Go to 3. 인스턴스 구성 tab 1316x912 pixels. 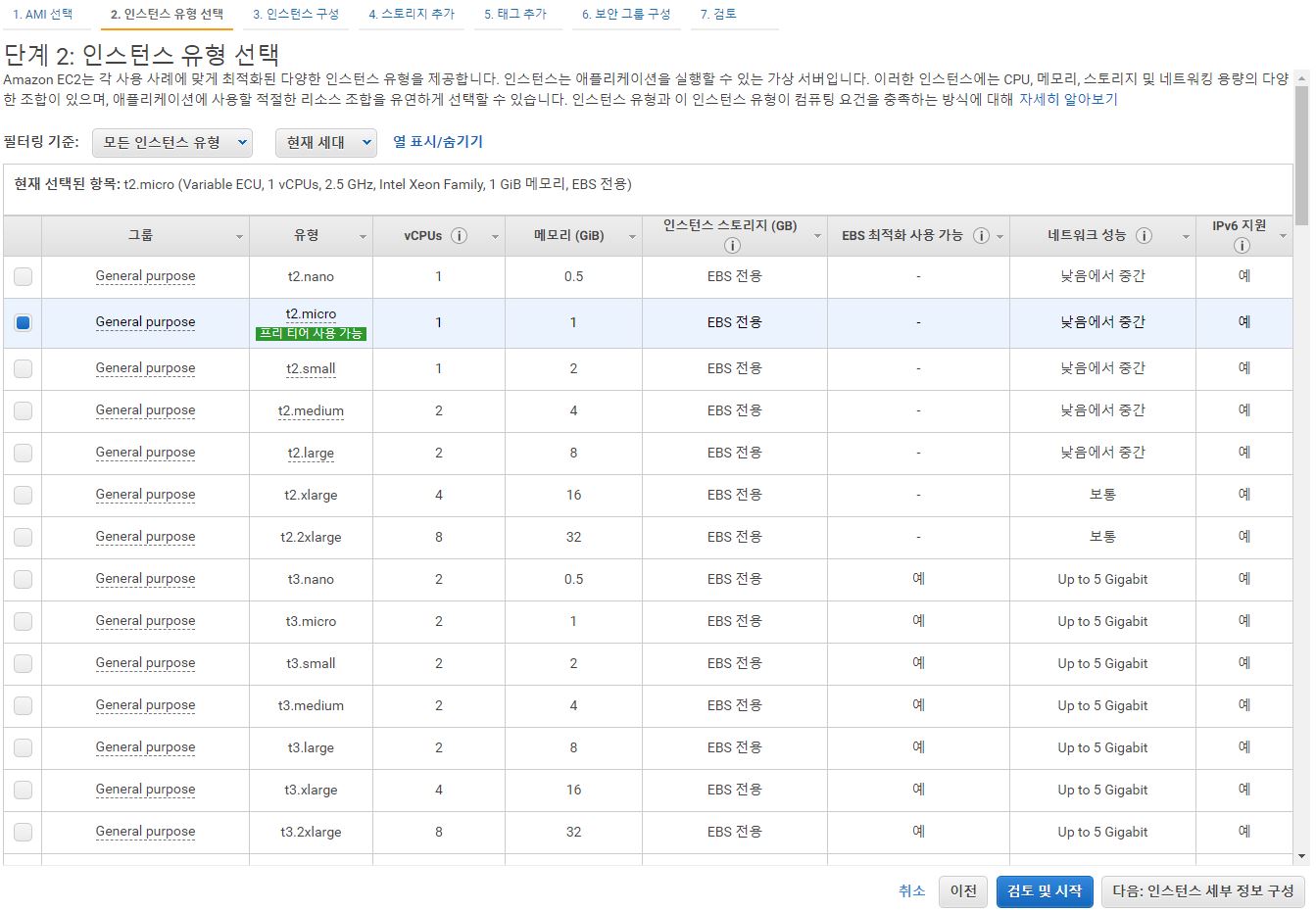pyautogui.click(x=296, y=15)
